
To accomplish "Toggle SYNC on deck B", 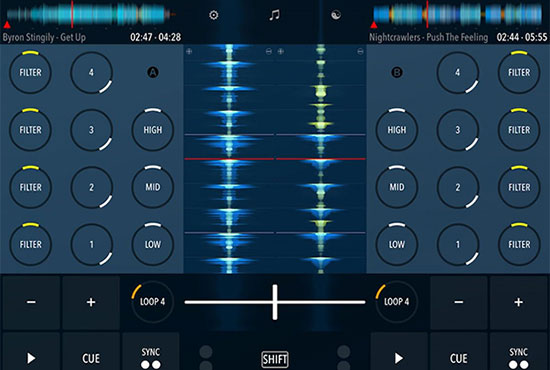I will (518, 352).
